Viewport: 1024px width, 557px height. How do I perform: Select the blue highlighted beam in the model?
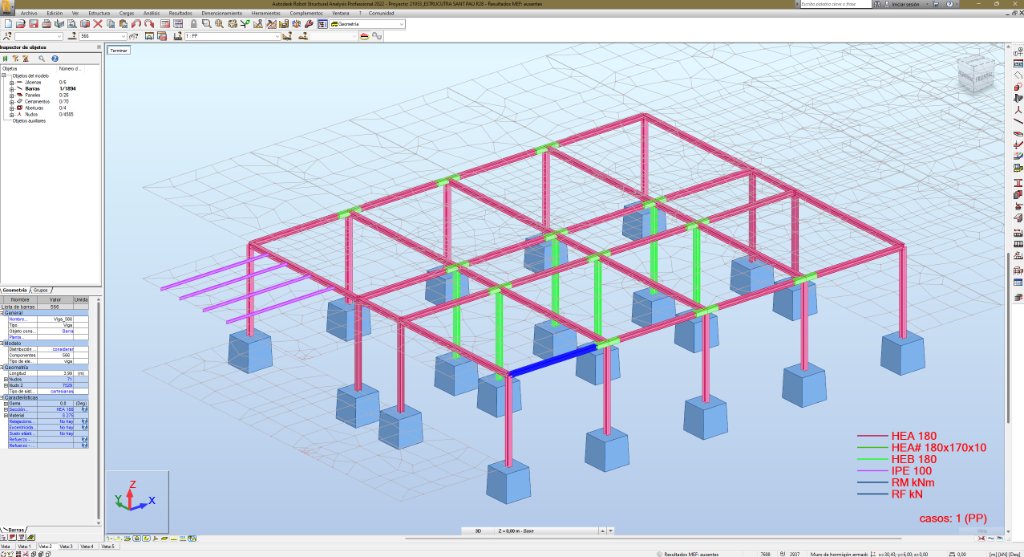pos(552,360)
